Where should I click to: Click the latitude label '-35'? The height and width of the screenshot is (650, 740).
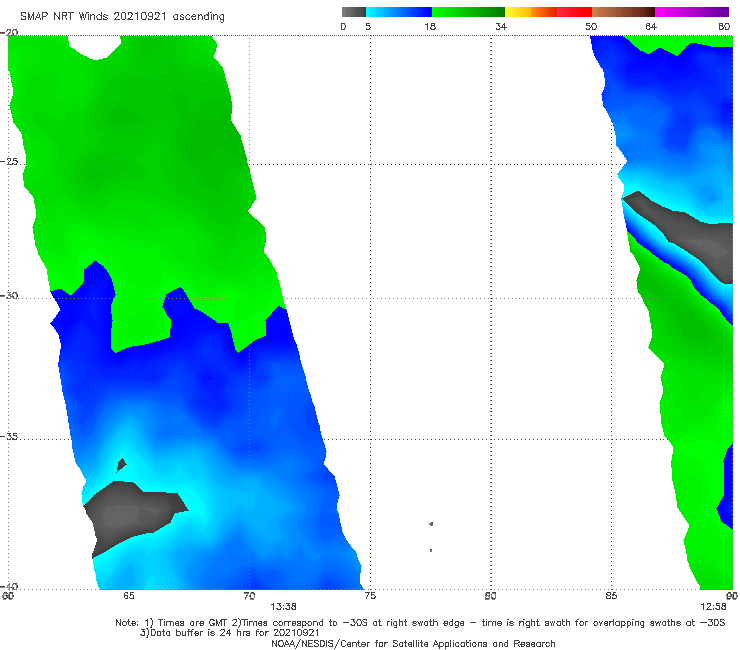click(9, 437)
